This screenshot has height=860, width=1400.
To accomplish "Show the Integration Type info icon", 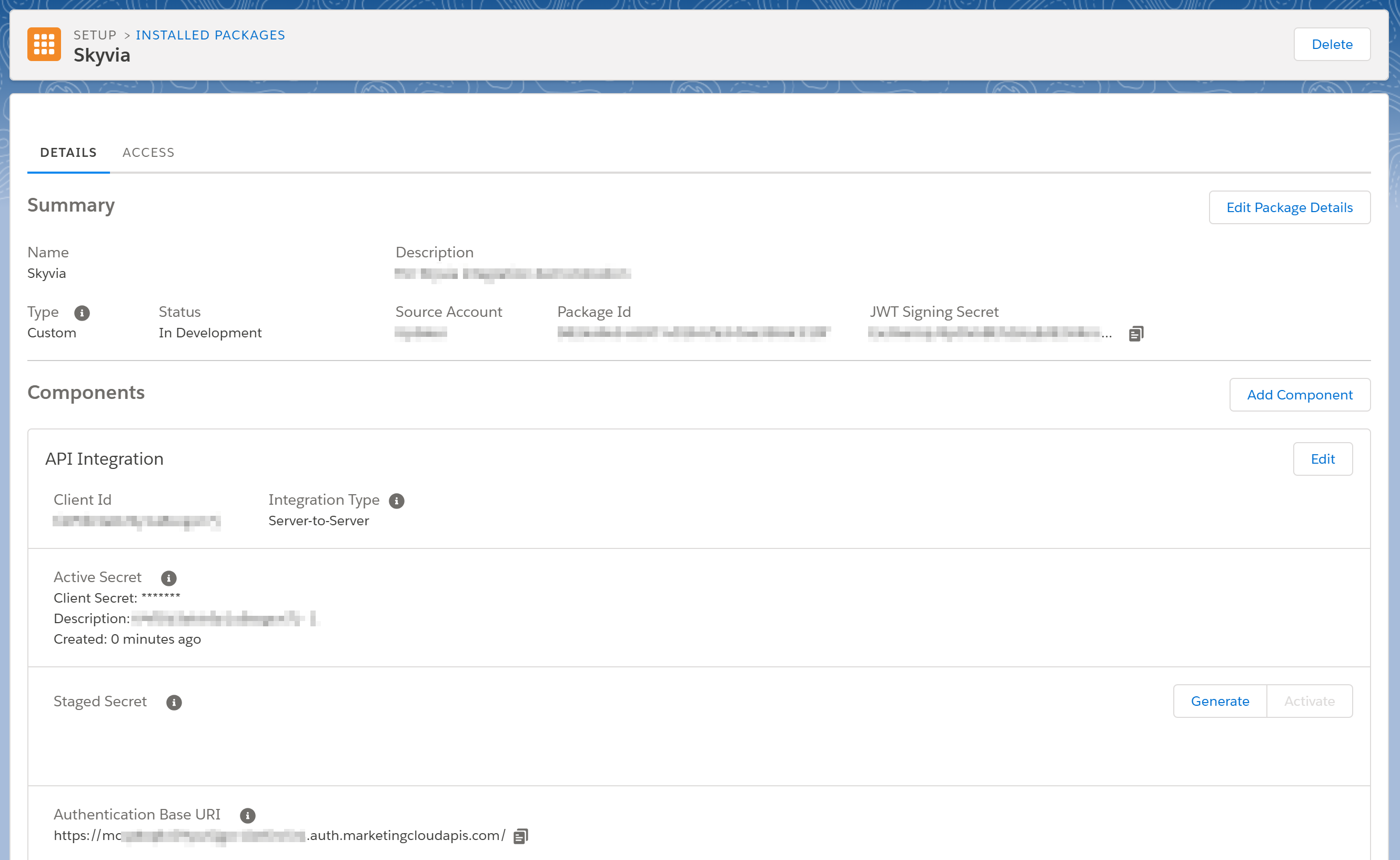I will [396, 501].
